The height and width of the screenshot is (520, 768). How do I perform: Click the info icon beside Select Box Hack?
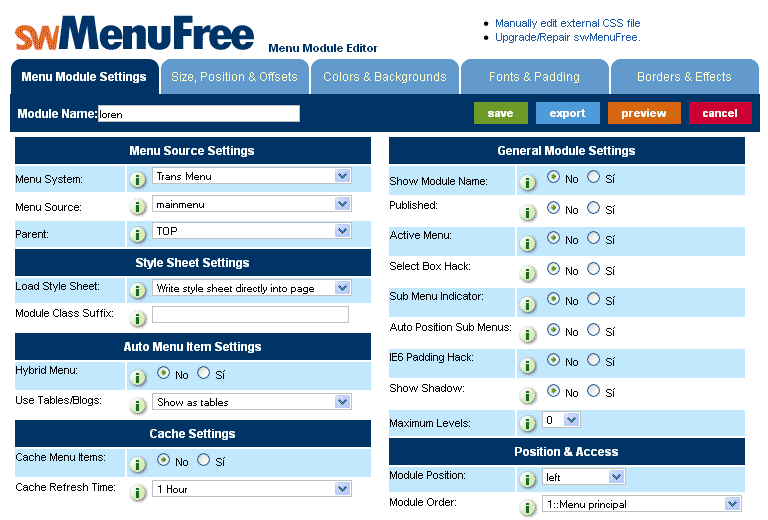tap(528, 274)
